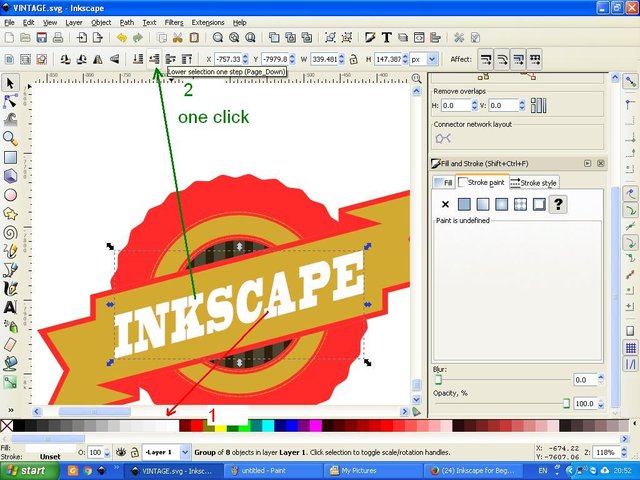Open the Object menu
640x480 pixels.
[101, 22]
